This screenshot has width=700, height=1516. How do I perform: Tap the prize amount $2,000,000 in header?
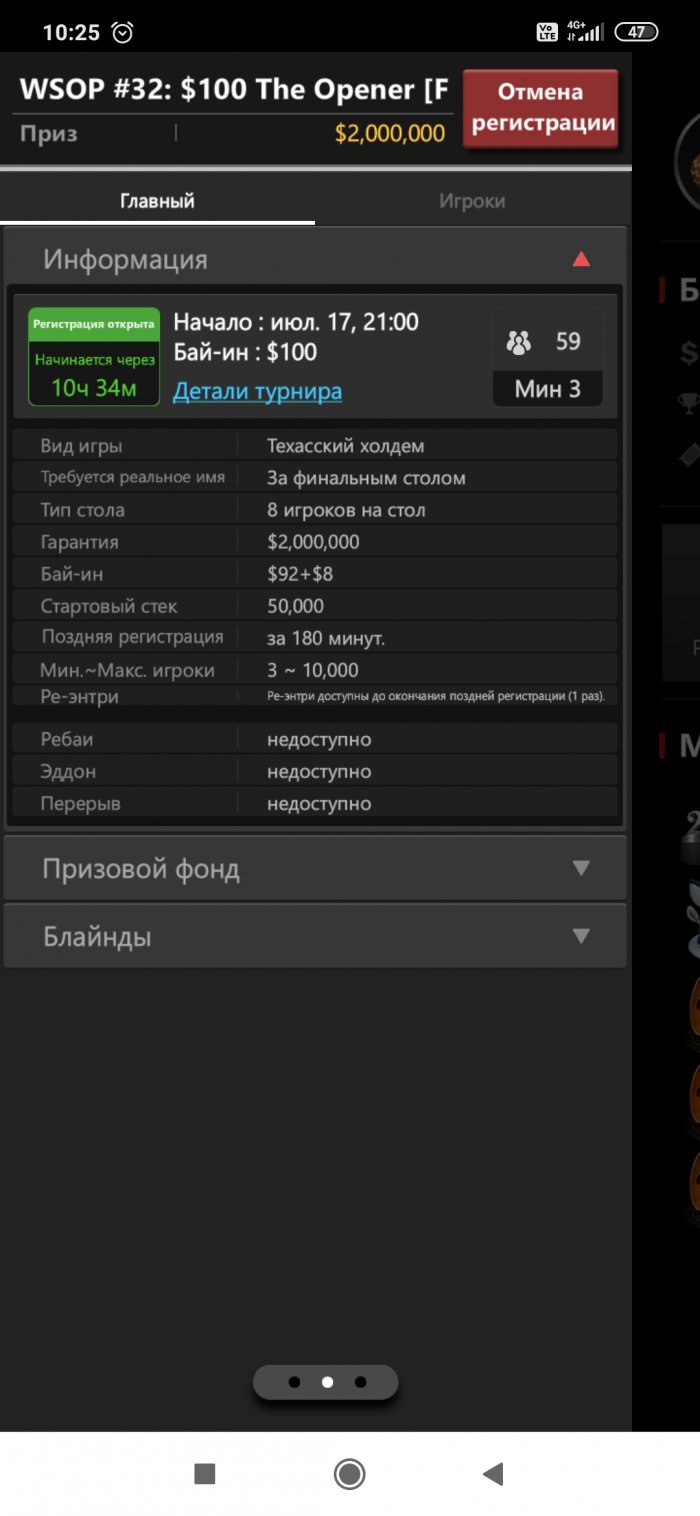[390, 133]
